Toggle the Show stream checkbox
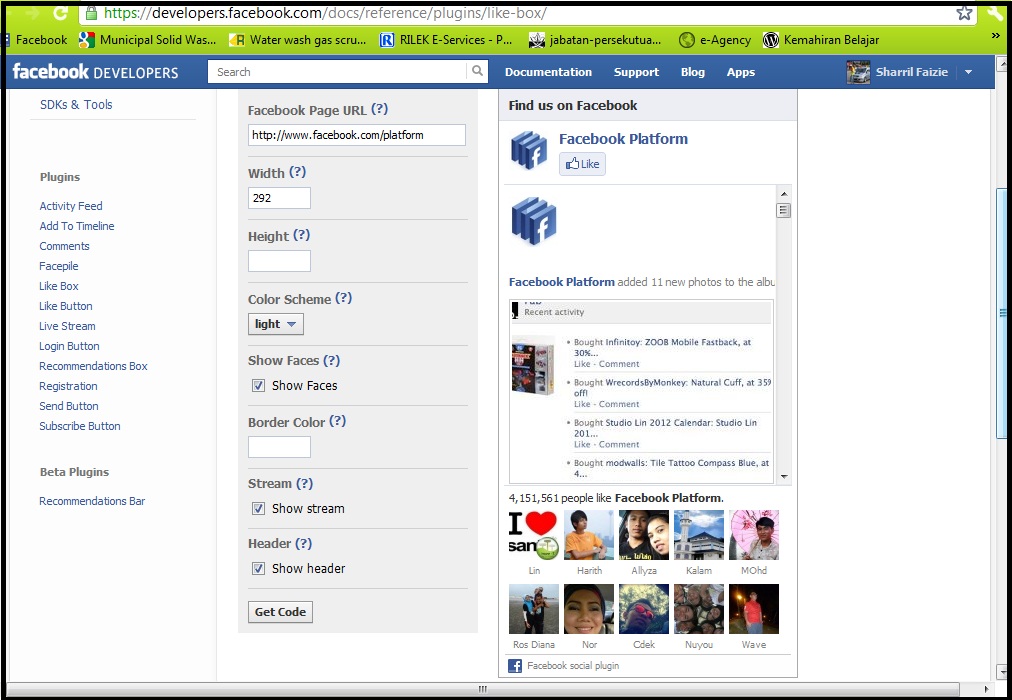Image resolution: width=1012 pixels, height=700 pixels. coord(258,508)
